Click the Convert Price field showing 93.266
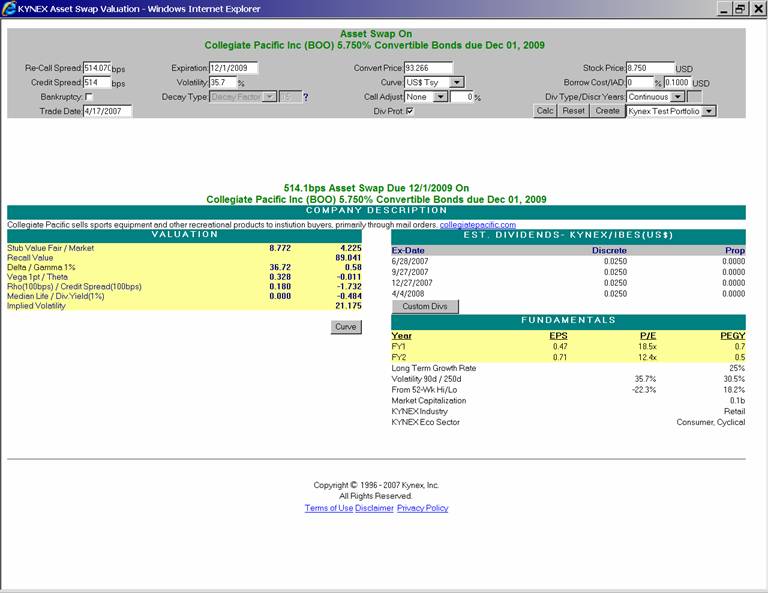768x593 pixels. click(429, 68)
